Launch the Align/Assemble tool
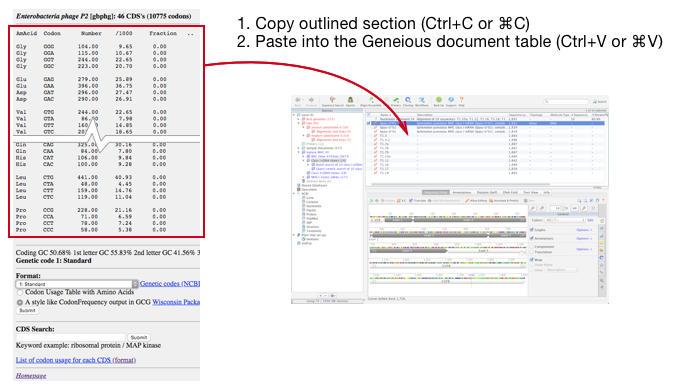Screen dimensions: 677x390 (371, 102)
